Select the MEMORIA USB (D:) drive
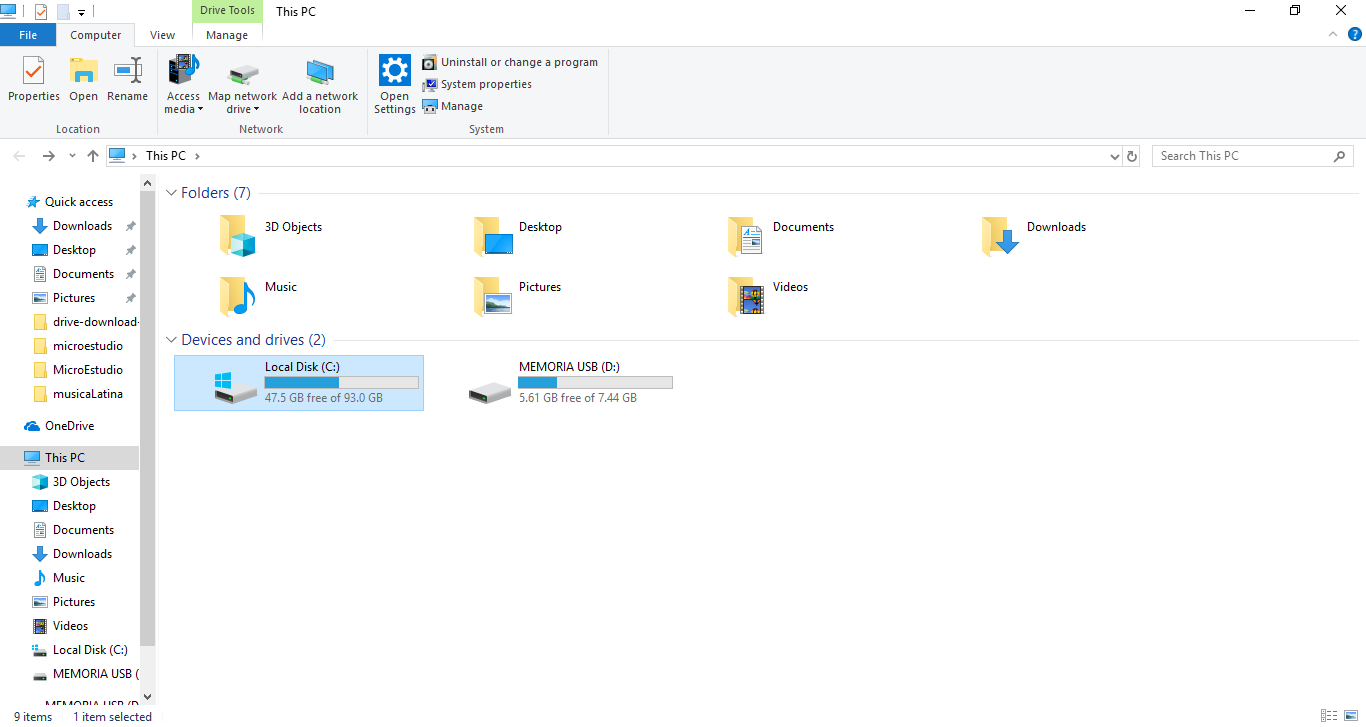This screenshot has width=1366, height=727. [568, 383]
